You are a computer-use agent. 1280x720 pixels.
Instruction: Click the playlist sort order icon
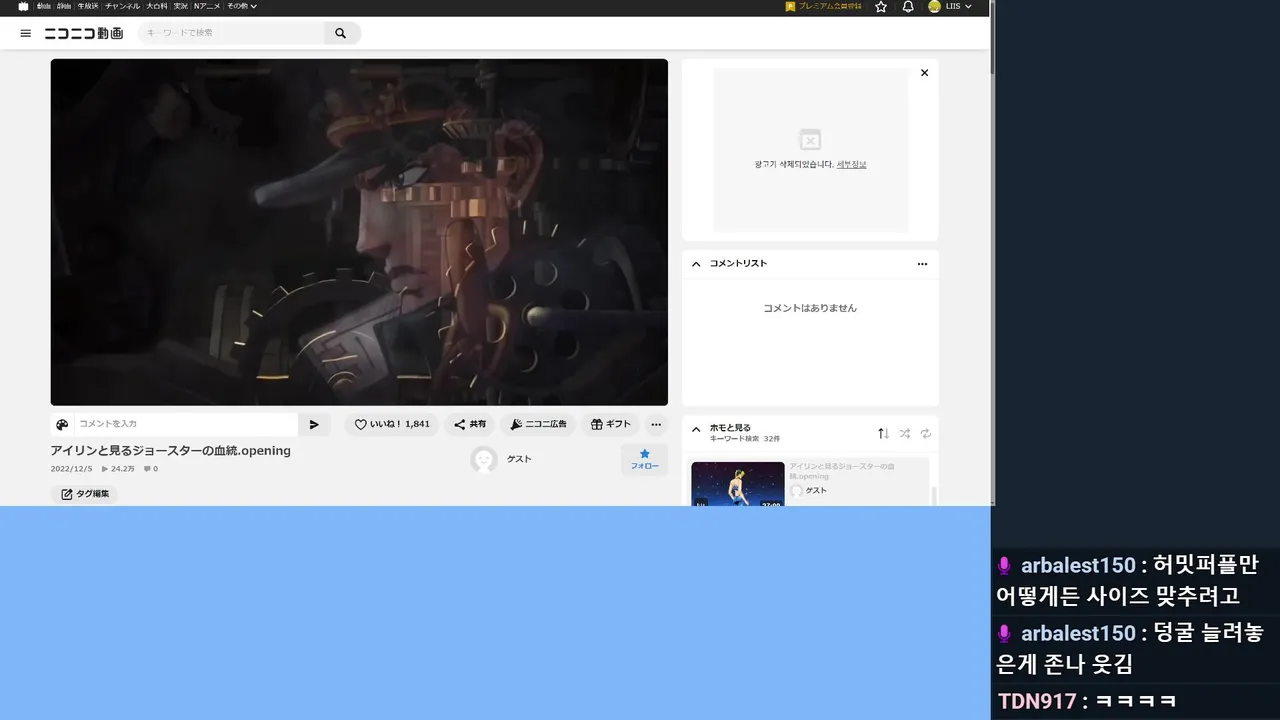click(883, 433)
